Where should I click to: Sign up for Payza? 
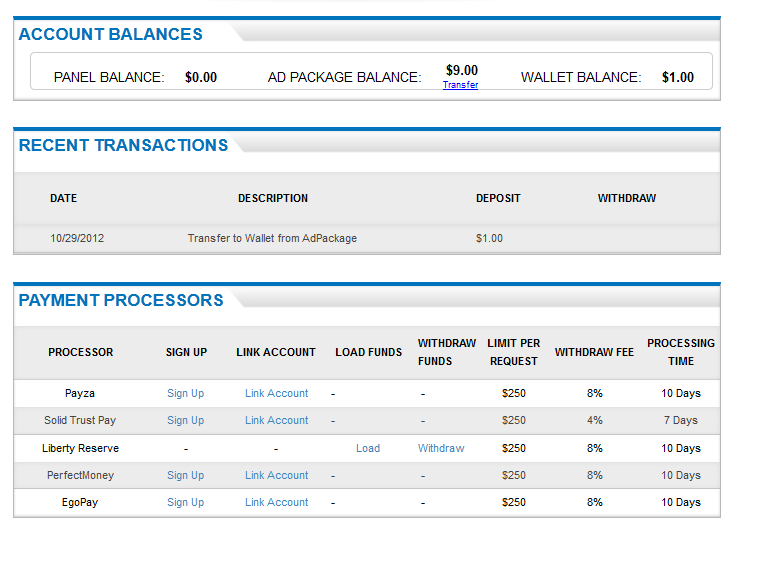coord(185,394)
